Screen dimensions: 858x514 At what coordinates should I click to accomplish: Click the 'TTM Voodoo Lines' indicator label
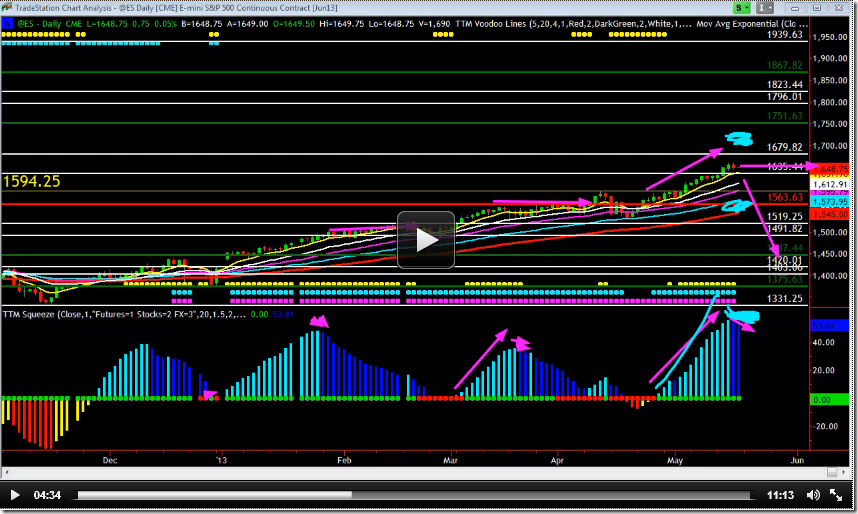[490, 24]
